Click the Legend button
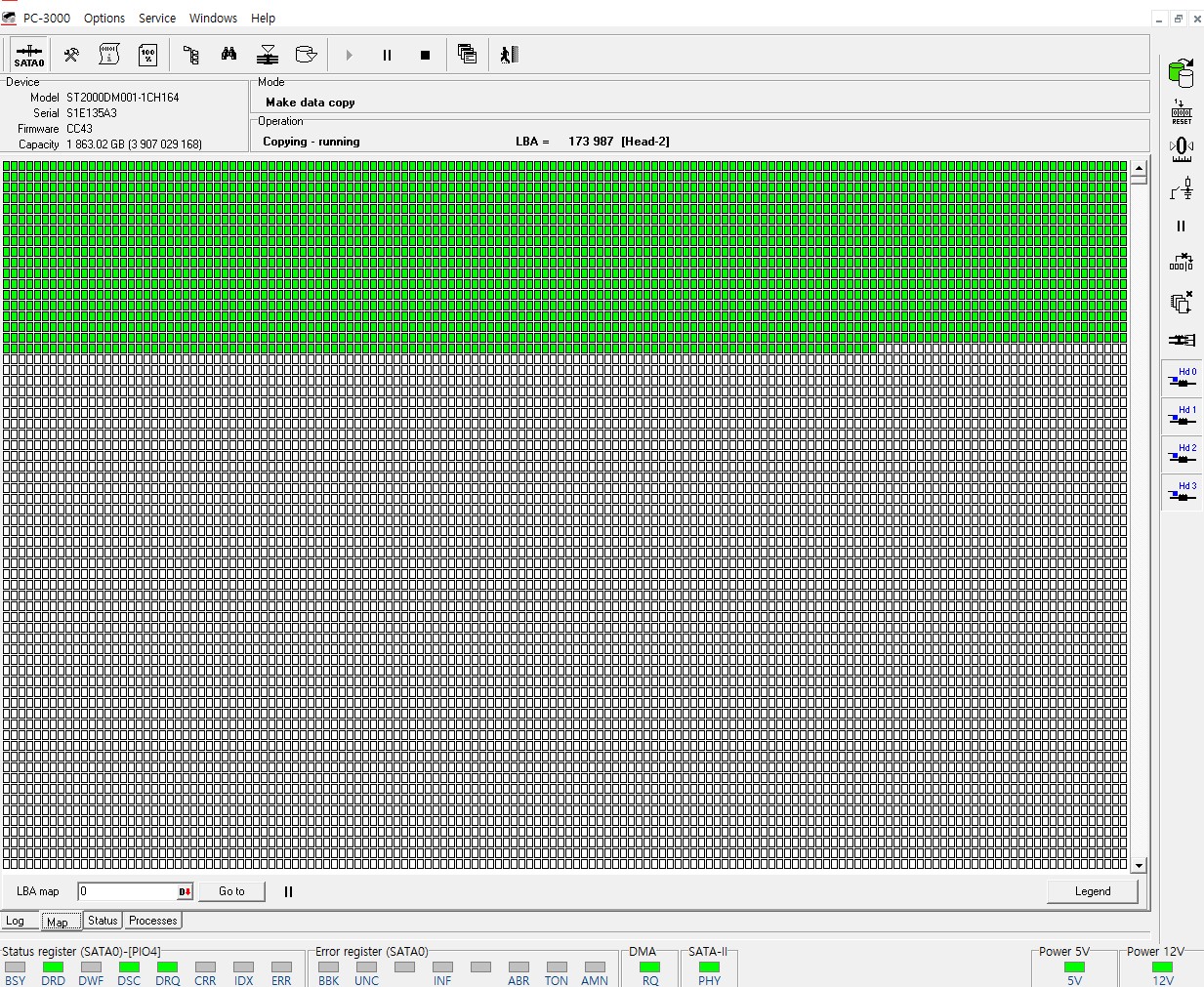This screenshot has width=1204, height=987. click(1093, 891)
